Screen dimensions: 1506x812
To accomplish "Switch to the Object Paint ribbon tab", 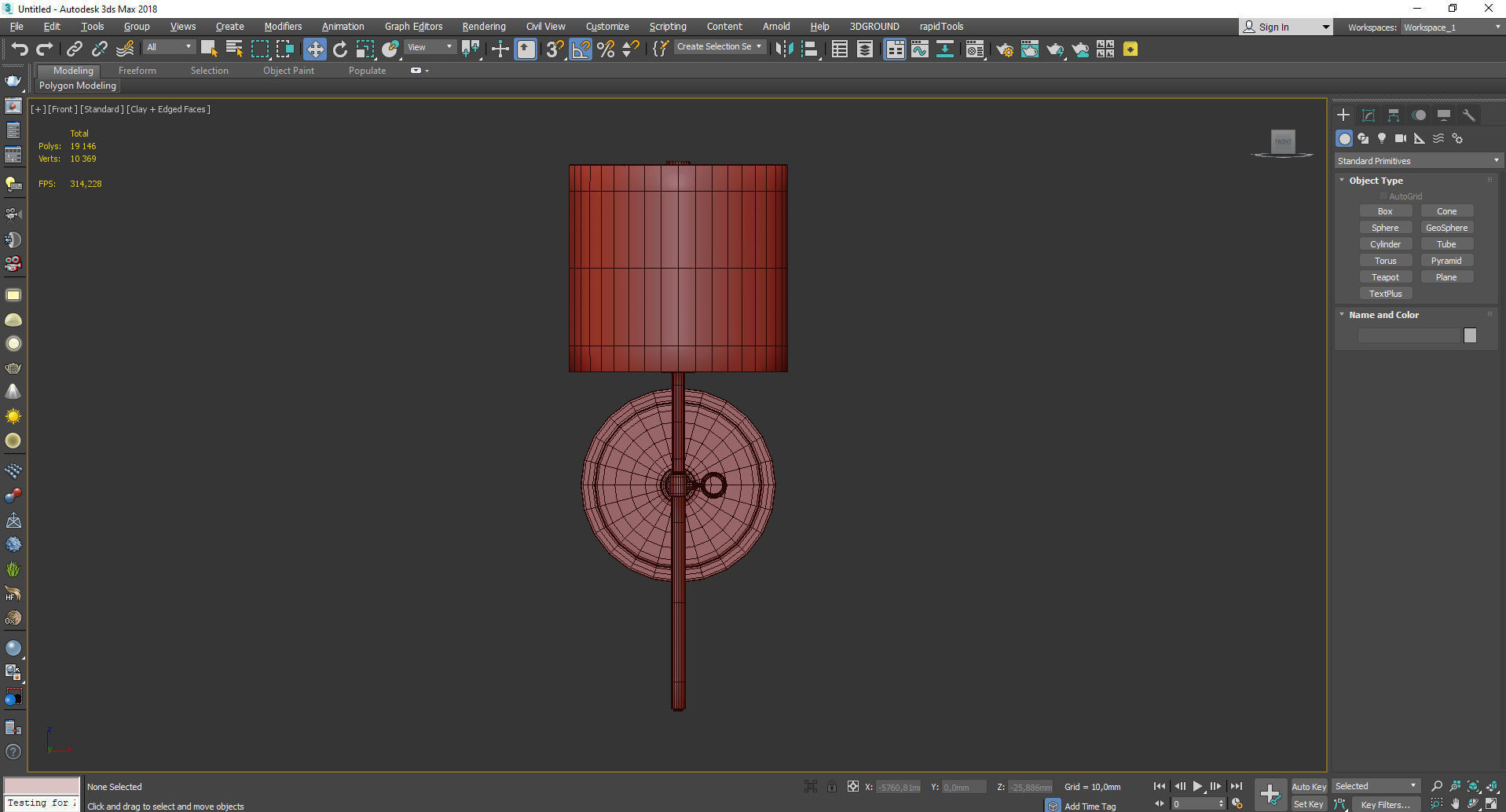I will tap(288, 71).
